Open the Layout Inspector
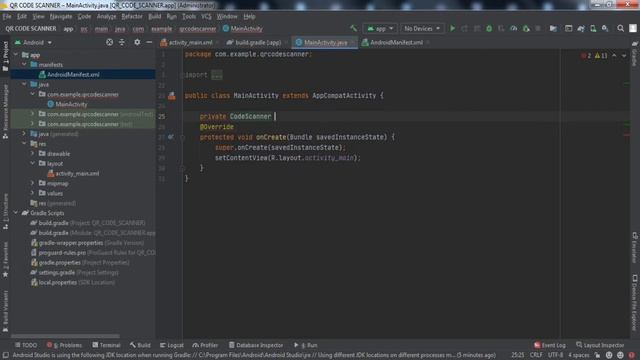Viewport: 640px width, 360px height. coord(600,345)
